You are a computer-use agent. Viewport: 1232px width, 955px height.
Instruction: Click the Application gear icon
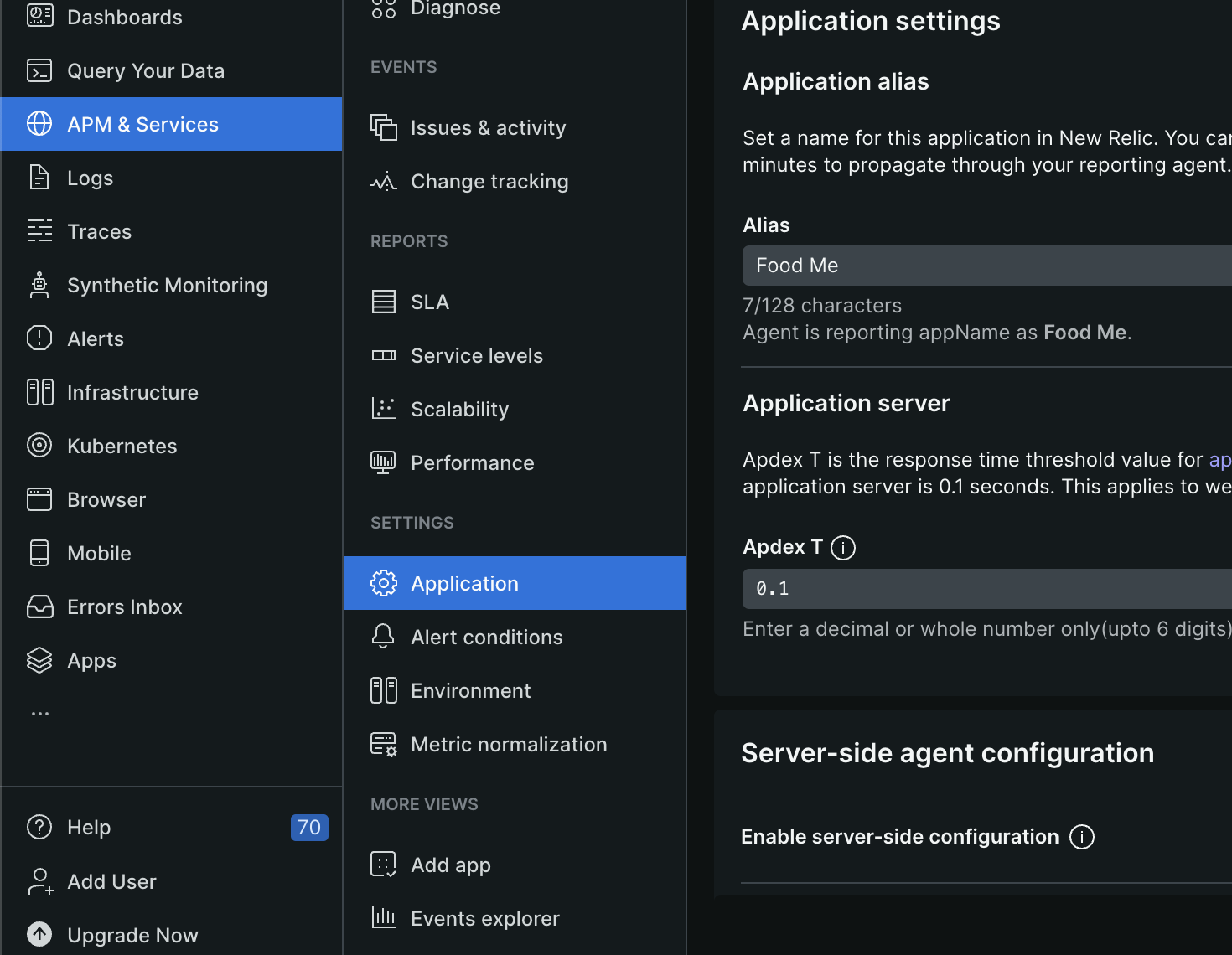(384, 583)
